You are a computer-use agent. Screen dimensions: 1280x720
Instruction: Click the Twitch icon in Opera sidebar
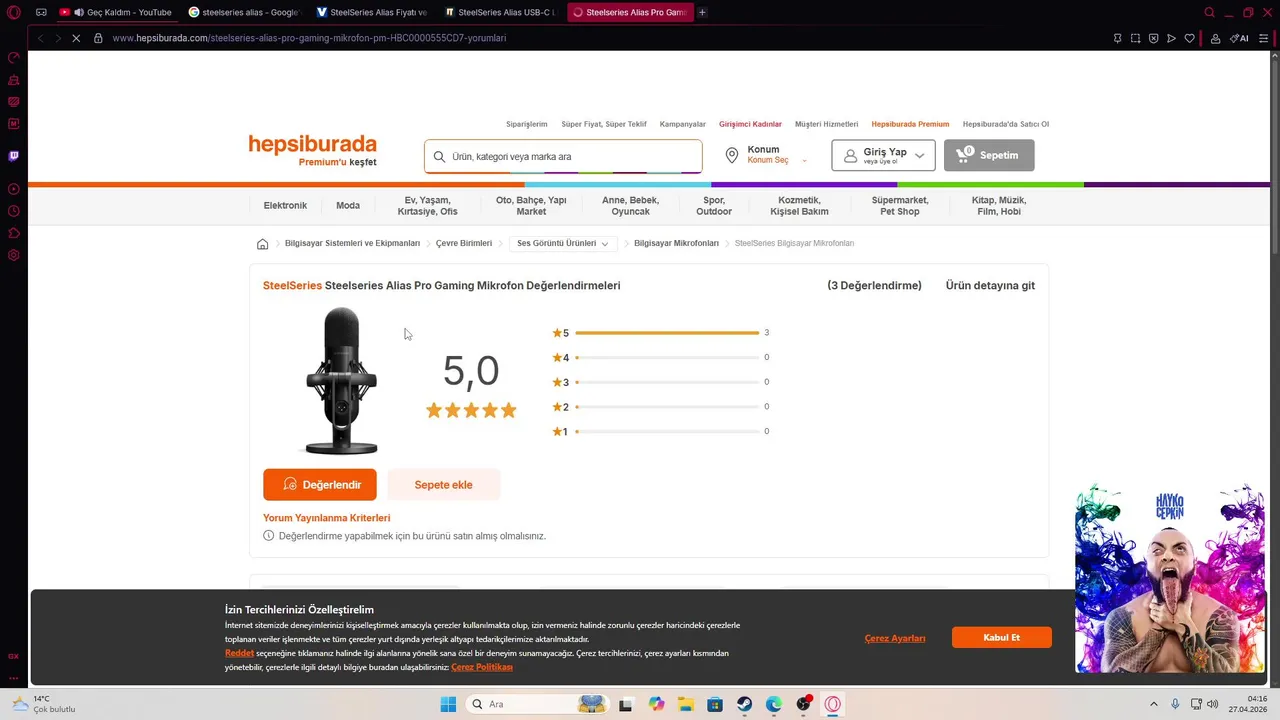coord(13,156)
